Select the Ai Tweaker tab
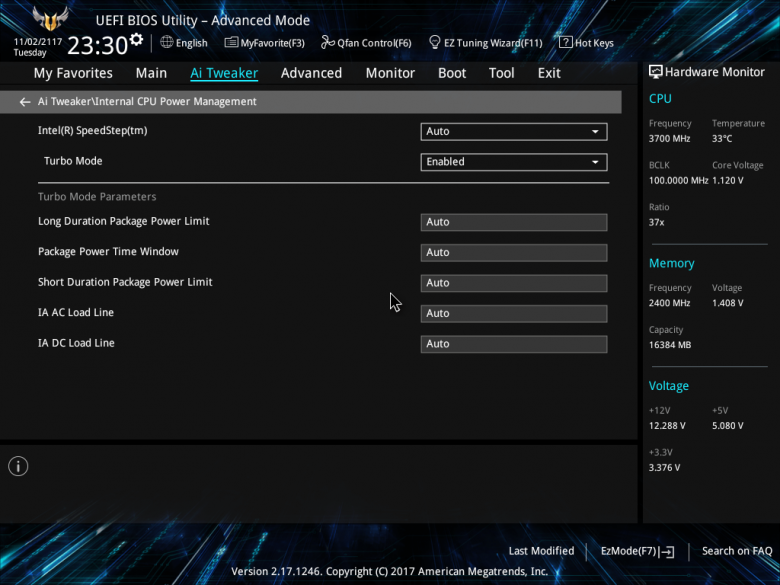The width and height of the screenshot is (780, 585). [x=224, y=73]
